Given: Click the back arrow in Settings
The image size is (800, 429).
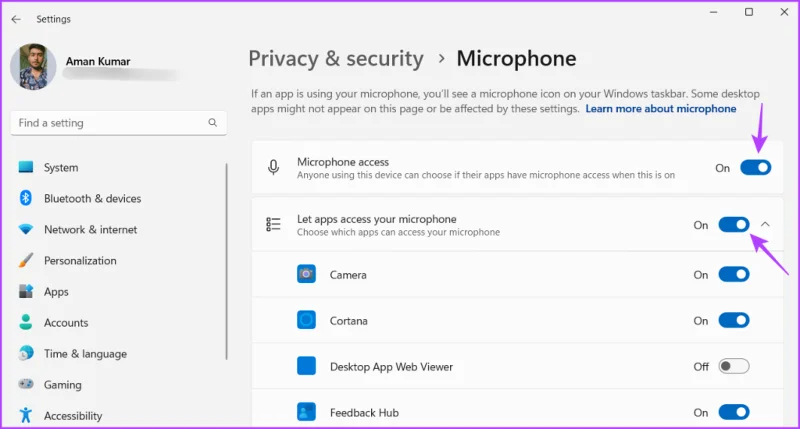Looking at the screenshot, I should 16,19.
